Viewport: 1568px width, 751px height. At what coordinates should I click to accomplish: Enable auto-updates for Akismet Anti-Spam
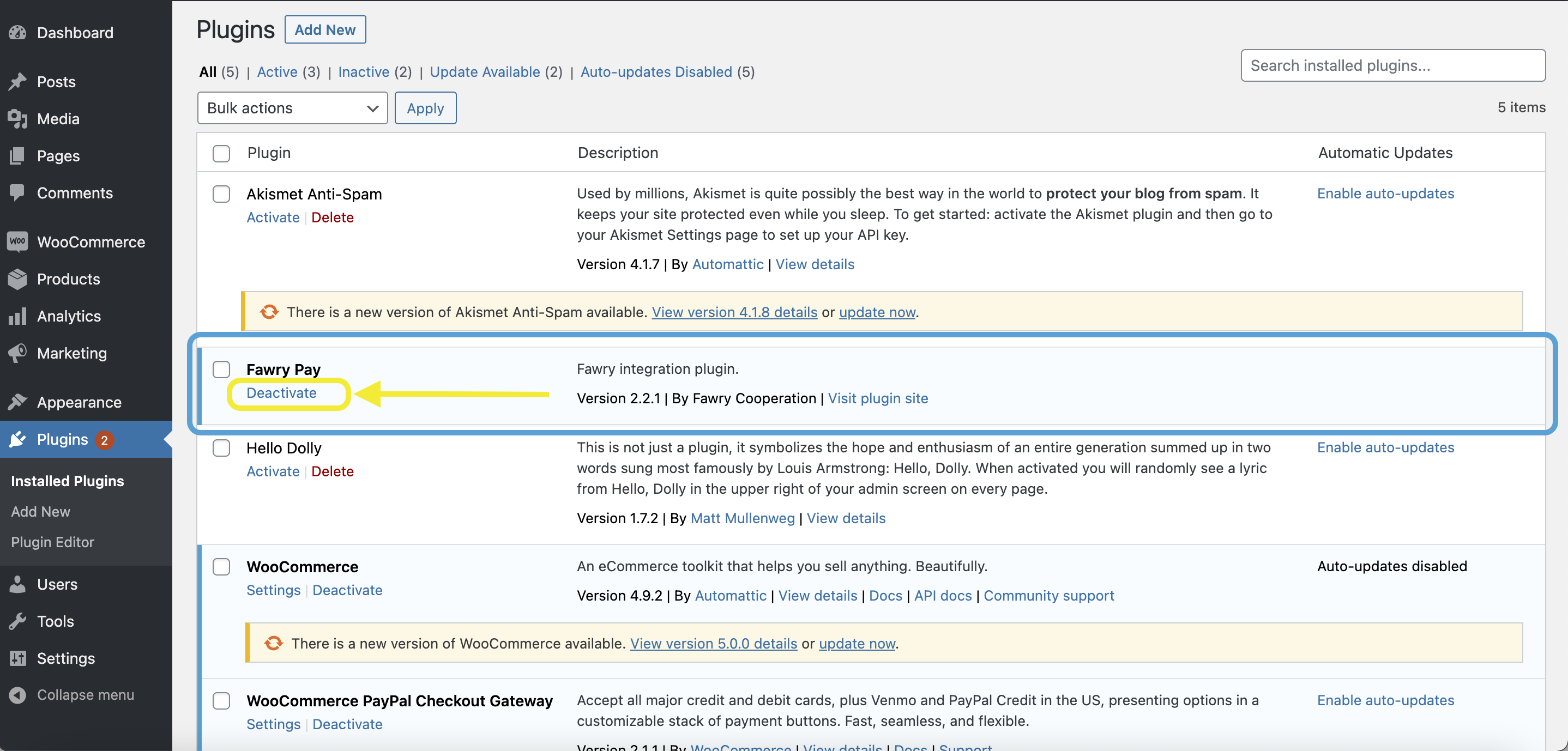click(x=1385, y=193)
